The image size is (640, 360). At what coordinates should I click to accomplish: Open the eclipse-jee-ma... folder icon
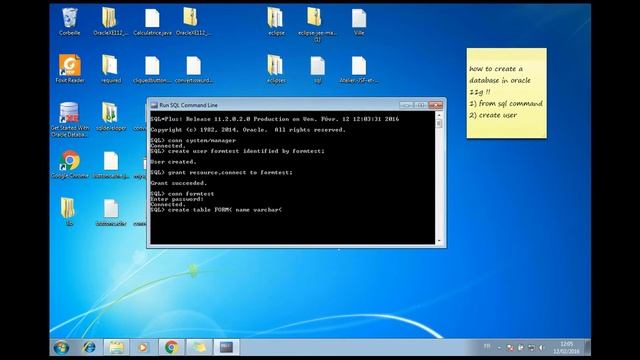317,24
